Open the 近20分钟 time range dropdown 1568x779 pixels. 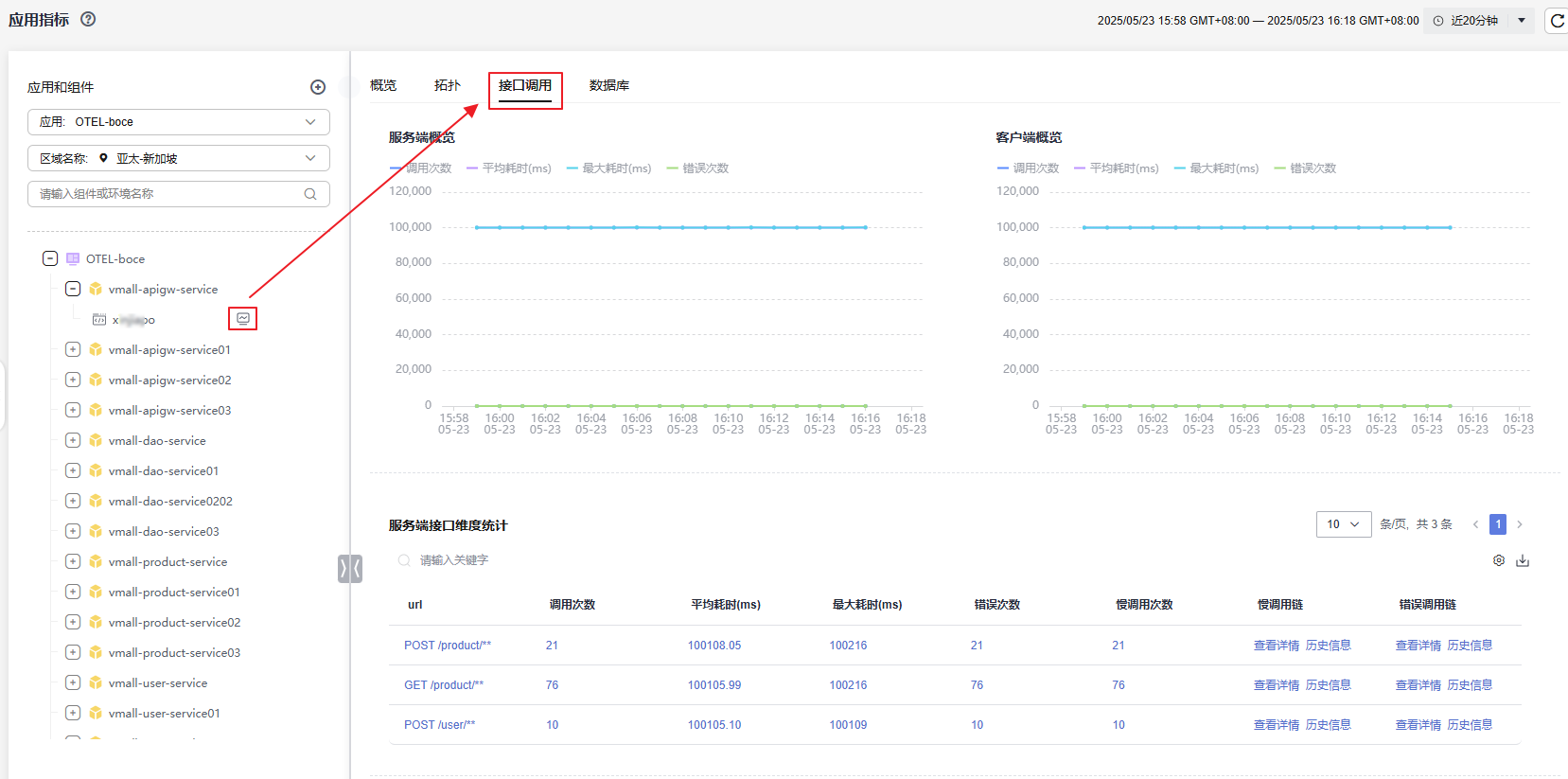(x=1481, y=20)
